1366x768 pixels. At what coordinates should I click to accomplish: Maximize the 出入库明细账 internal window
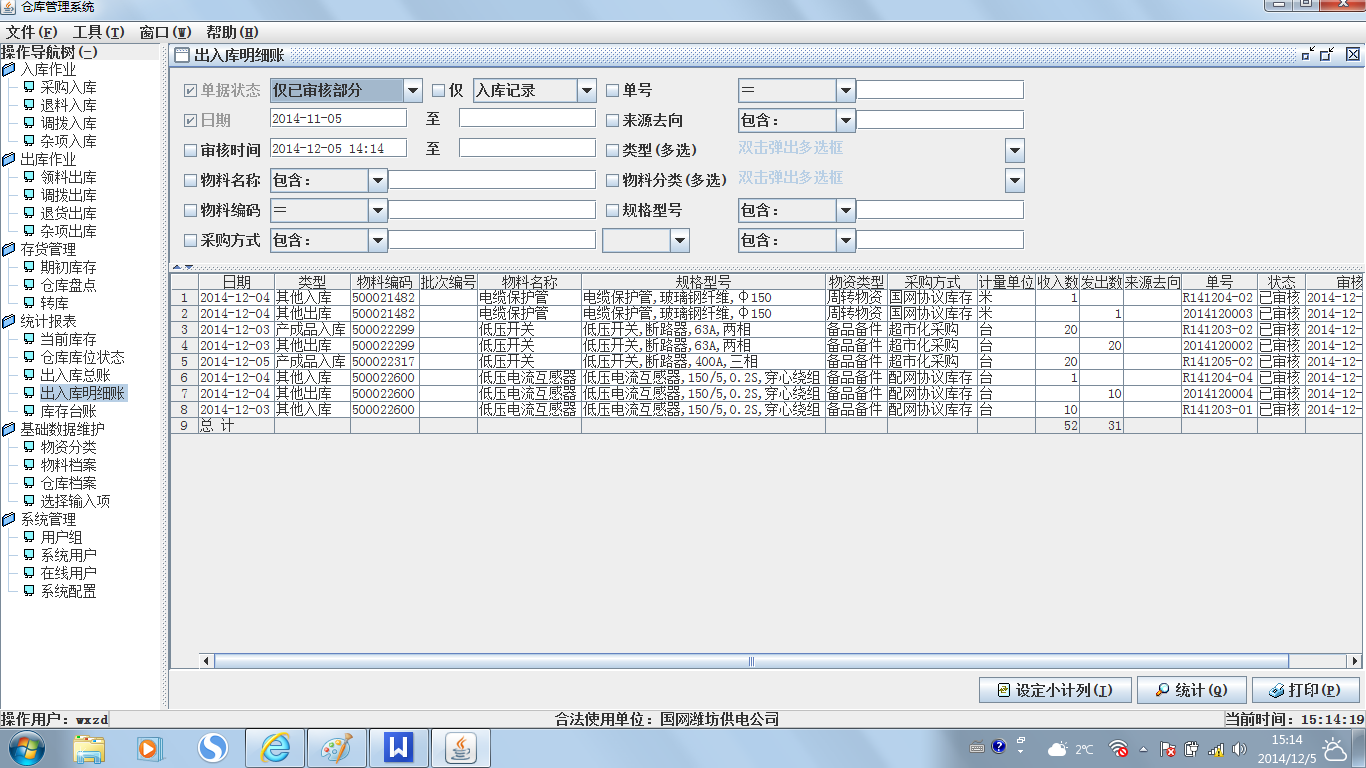click(x=1327, y=55)
